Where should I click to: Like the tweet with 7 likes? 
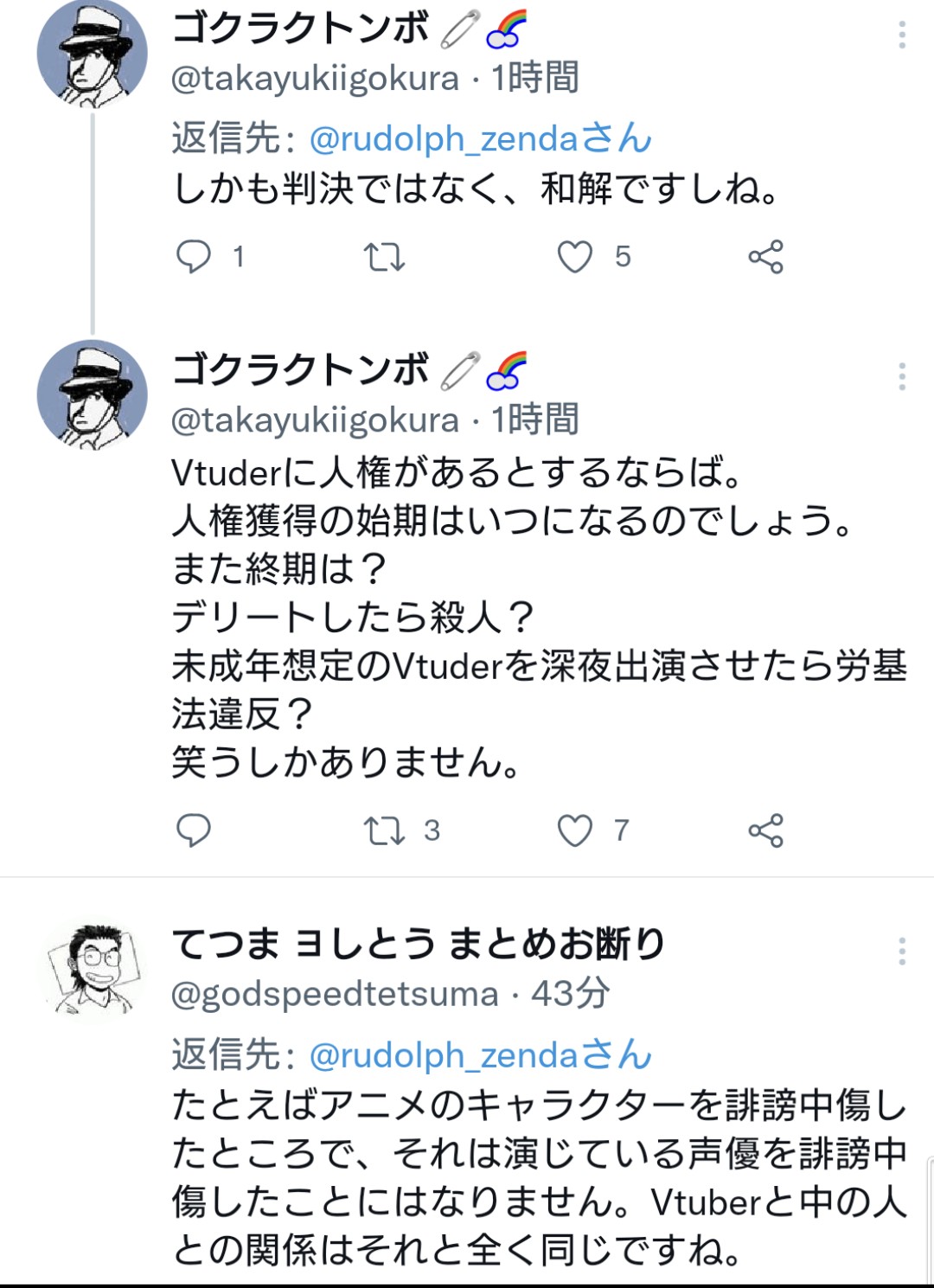point(575,830)
